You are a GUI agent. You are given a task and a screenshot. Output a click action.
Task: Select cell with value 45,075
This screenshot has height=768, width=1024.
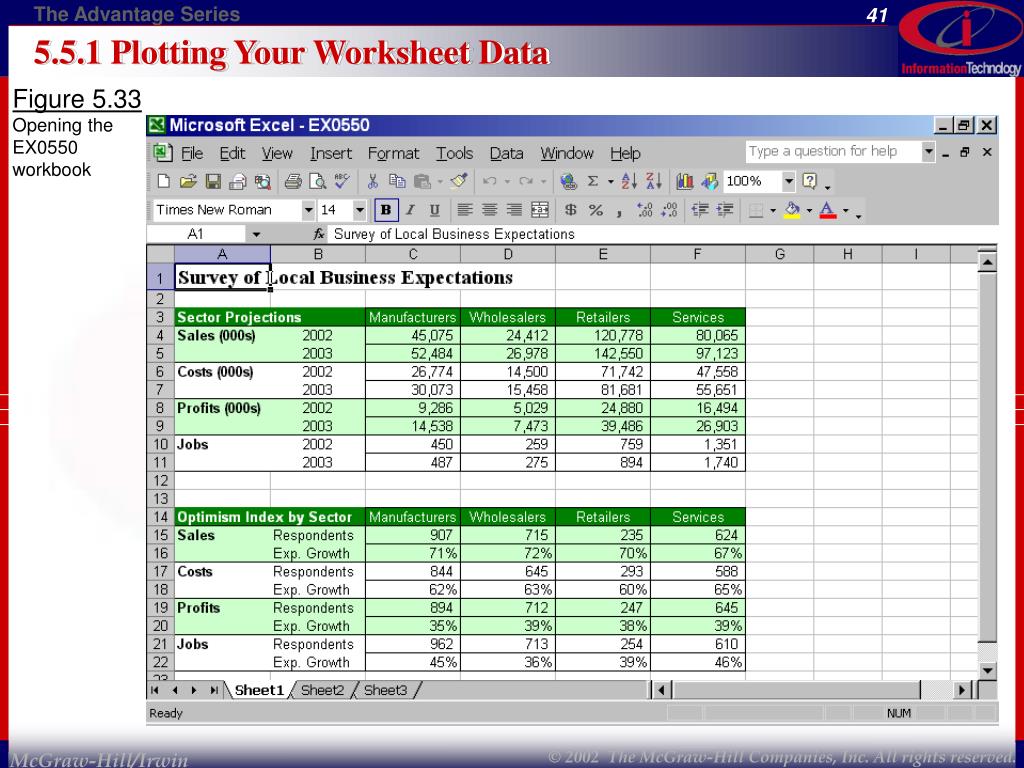[x=413, y=335]
